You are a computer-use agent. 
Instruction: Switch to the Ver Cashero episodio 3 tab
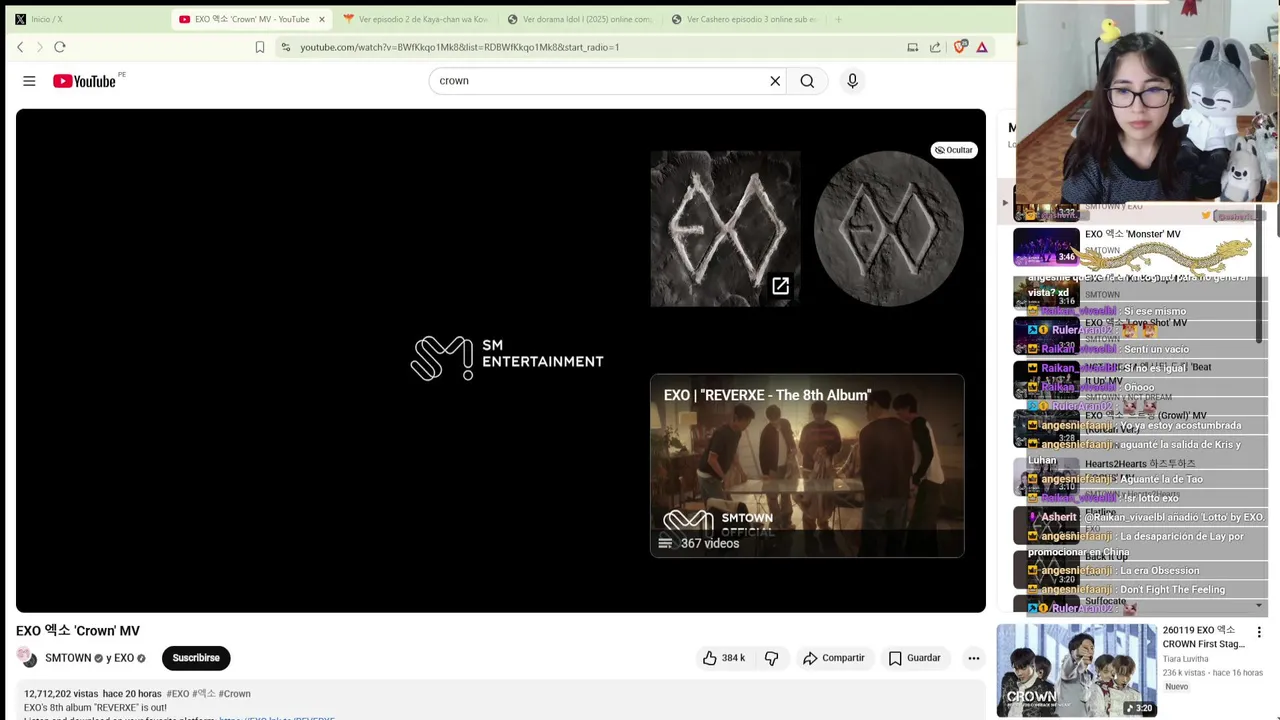click(744, 19)
